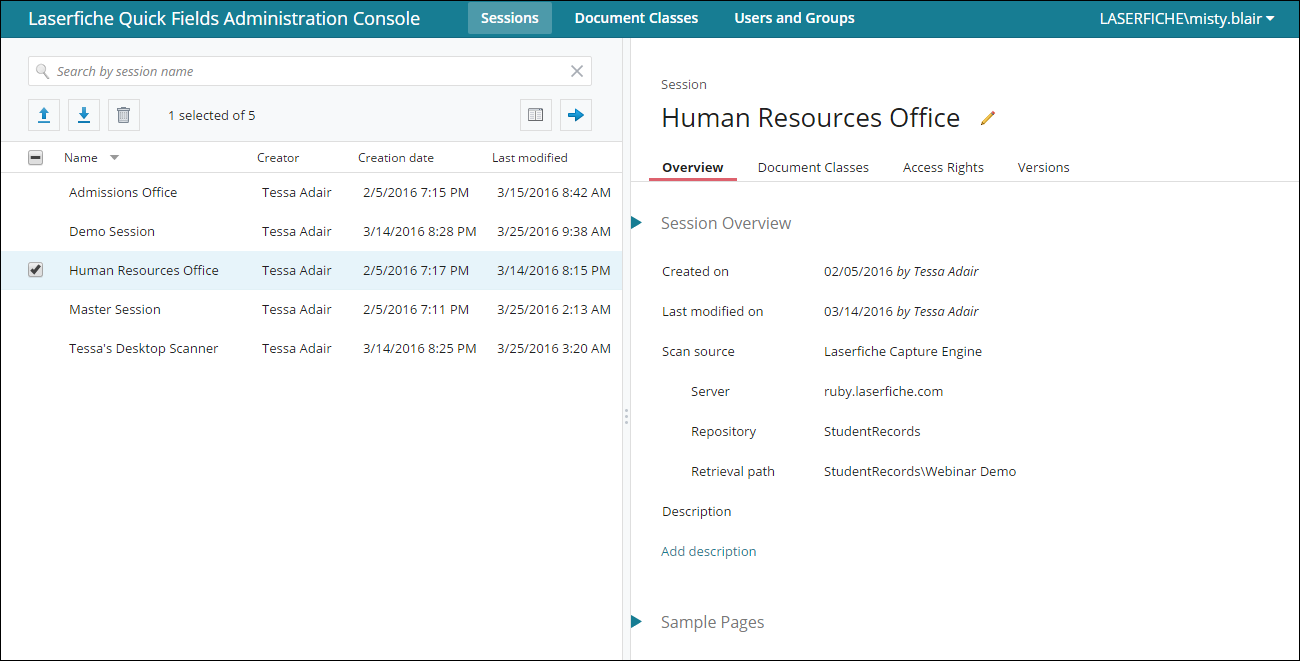Expand the Sample Pages section

pos(636,622)
